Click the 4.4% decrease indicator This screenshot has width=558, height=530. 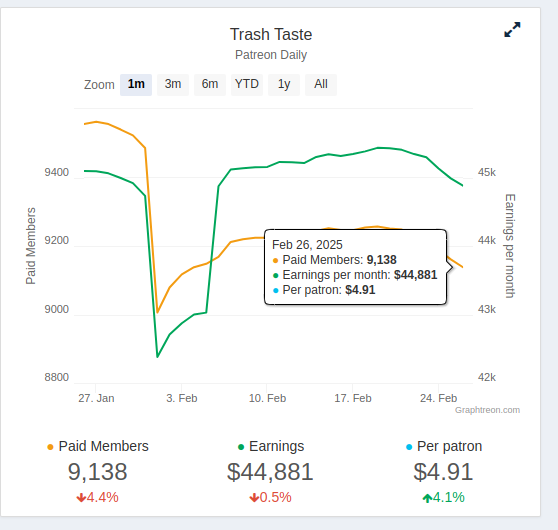point(98,497)
